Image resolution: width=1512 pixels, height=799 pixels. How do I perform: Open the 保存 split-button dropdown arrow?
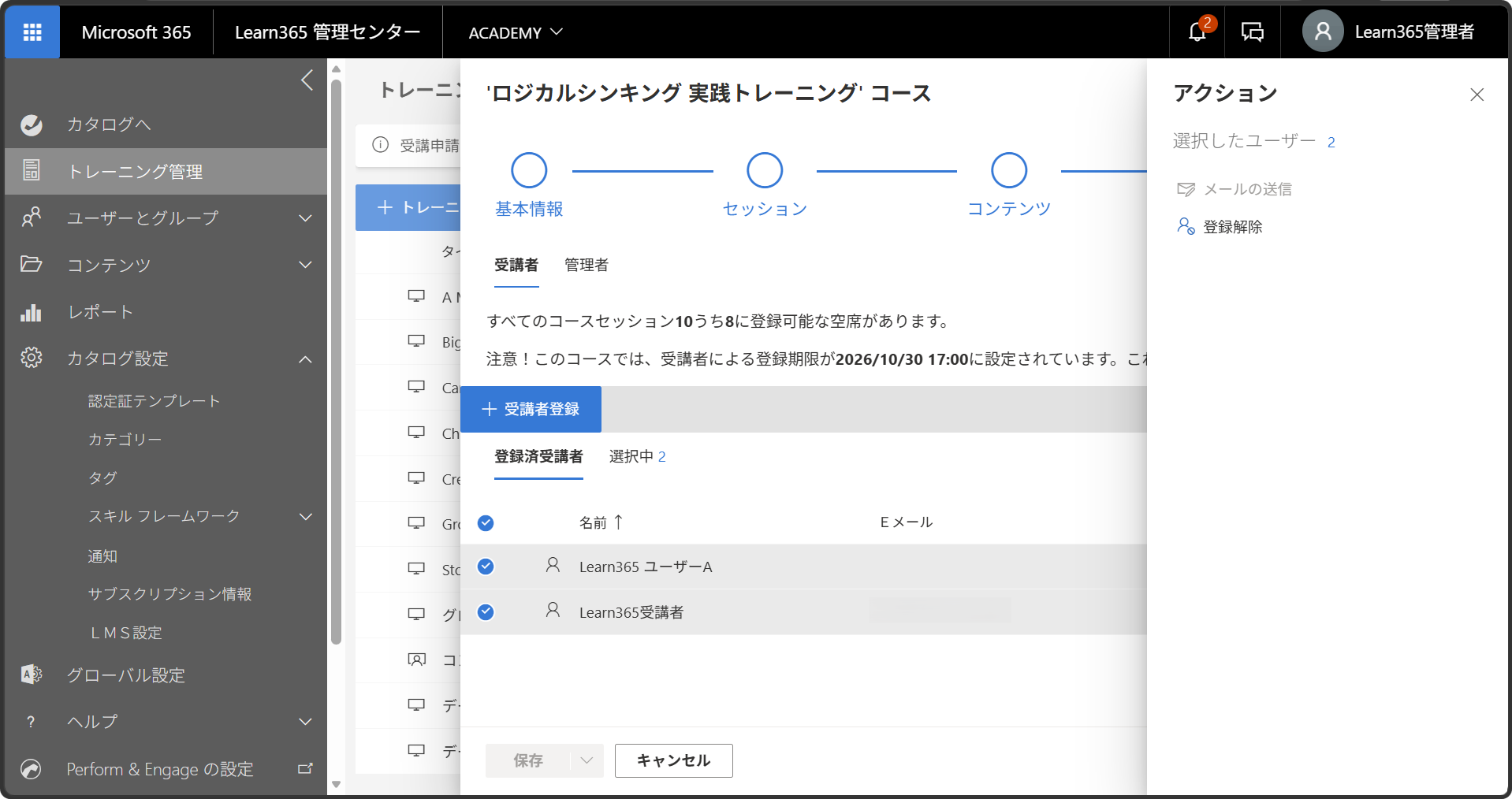pos(587,760)
